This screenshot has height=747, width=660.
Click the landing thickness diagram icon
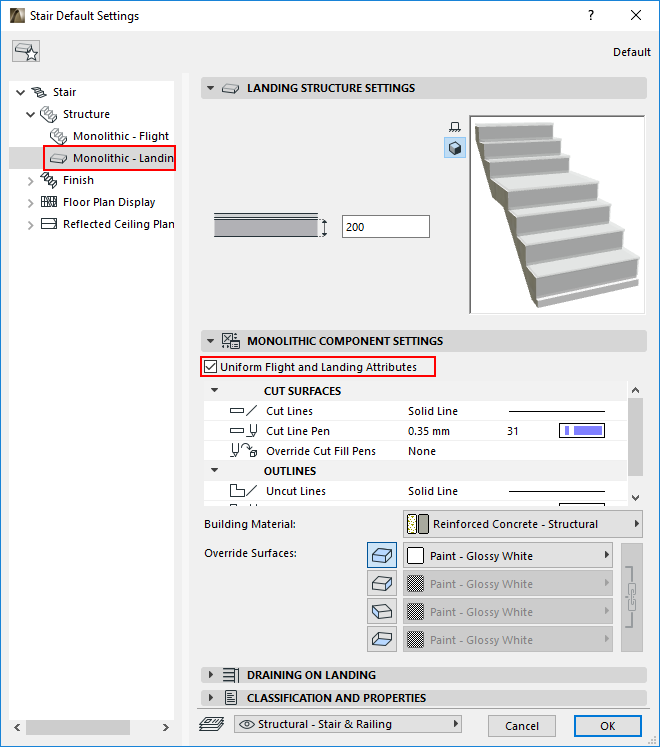click(270, 225)
